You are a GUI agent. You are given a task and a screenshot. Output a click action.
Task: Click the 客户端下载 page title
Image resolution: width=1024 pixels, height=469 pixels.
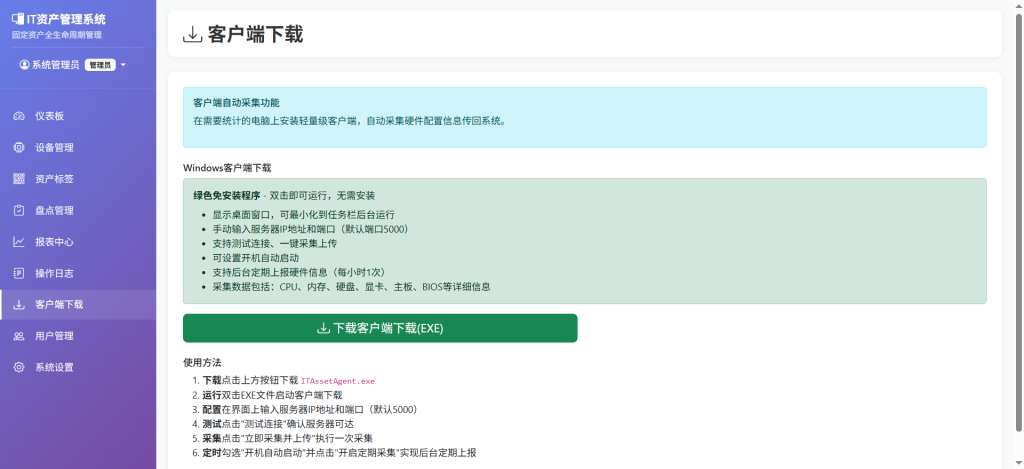point(255,34)
